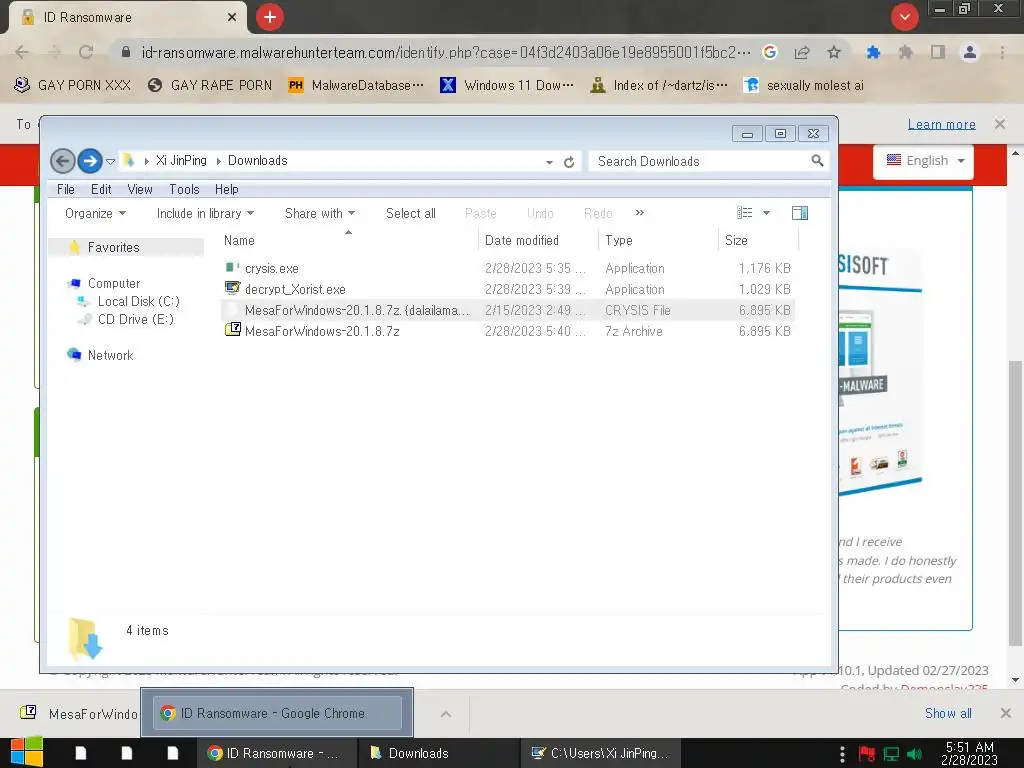The width and height of the screenshot is (1024, 768).
Task: Click the Chrome page vertical scrollbar
Action: click(x=1015, y=502)
